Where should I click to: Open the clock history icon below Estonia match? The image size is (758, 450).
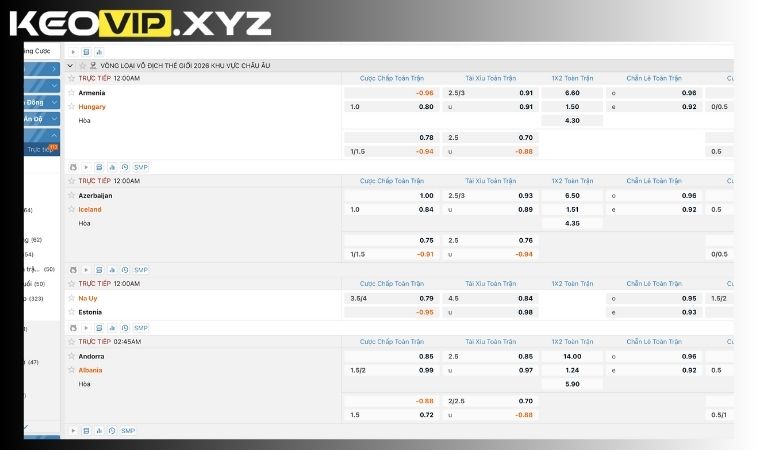pos(122,328)
